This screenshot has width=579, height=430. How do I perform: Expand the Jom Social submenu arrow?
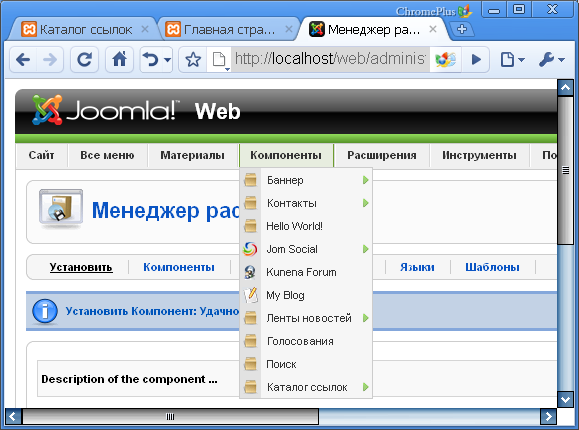coord(366,249)
